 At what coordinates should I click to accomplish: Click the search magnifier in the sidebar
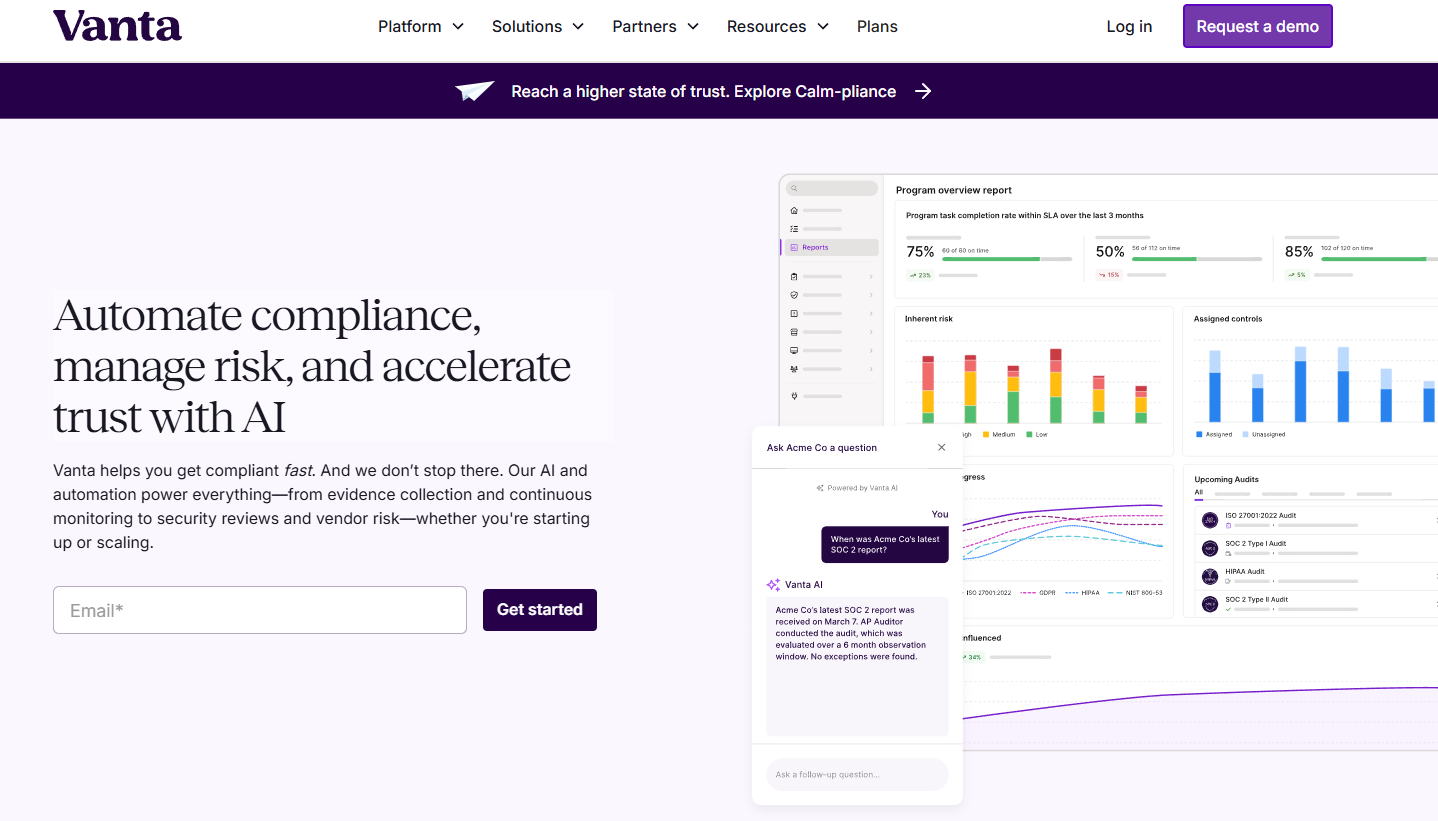(x=794, y=188)
